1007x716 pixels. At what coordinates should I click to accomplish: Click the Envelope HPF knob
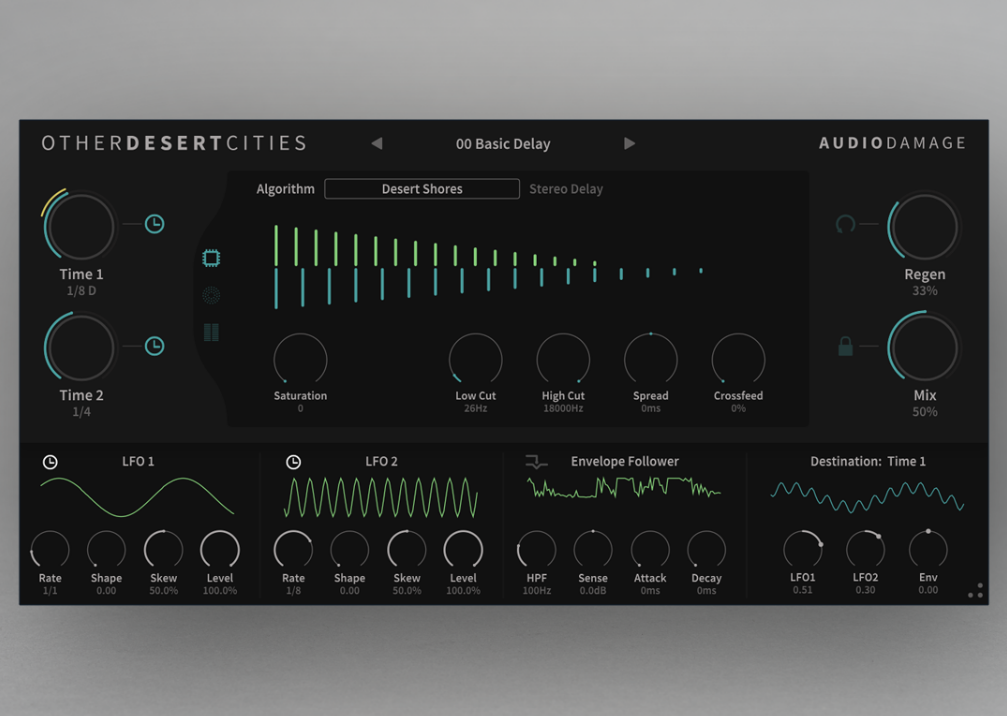(x=536, y=550)
